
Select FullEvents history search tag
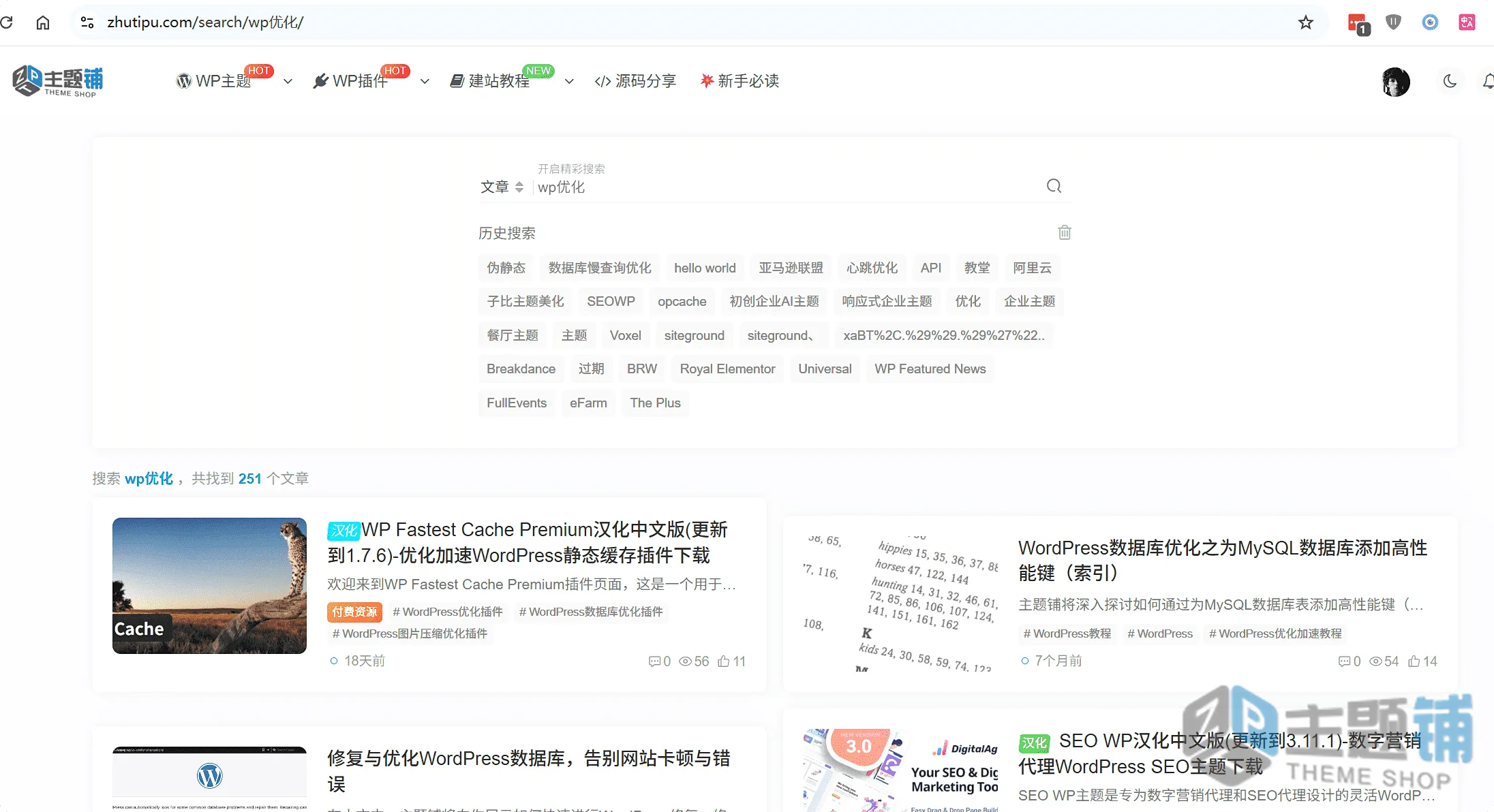click(x=517, y=403)
